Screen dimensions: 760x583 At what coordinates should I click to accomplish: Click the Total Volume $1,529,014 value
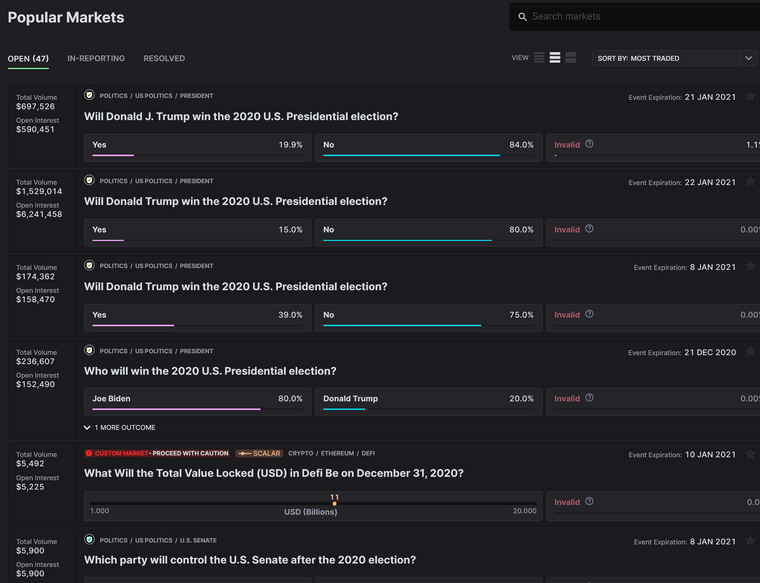(x=39, y=191)
